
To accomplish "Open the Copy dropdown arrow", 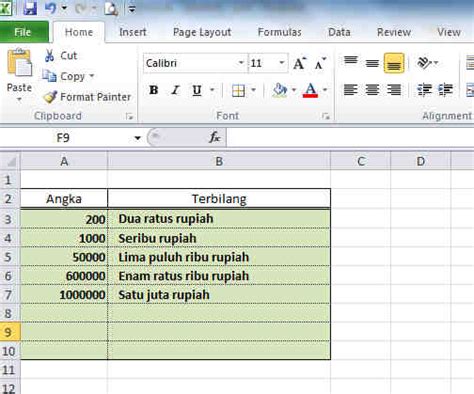I will [x=92, y=76].
